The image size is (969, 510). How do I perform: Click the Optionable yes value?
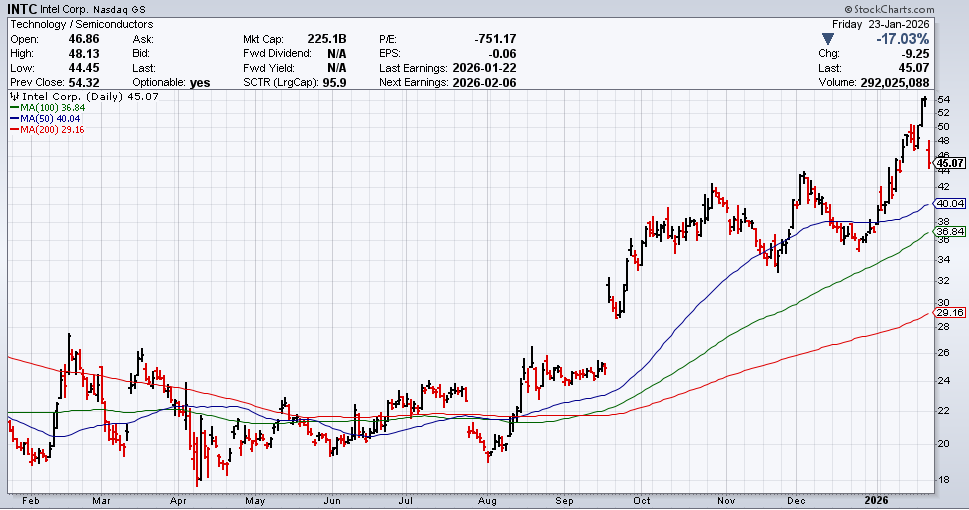pos(199,81)
